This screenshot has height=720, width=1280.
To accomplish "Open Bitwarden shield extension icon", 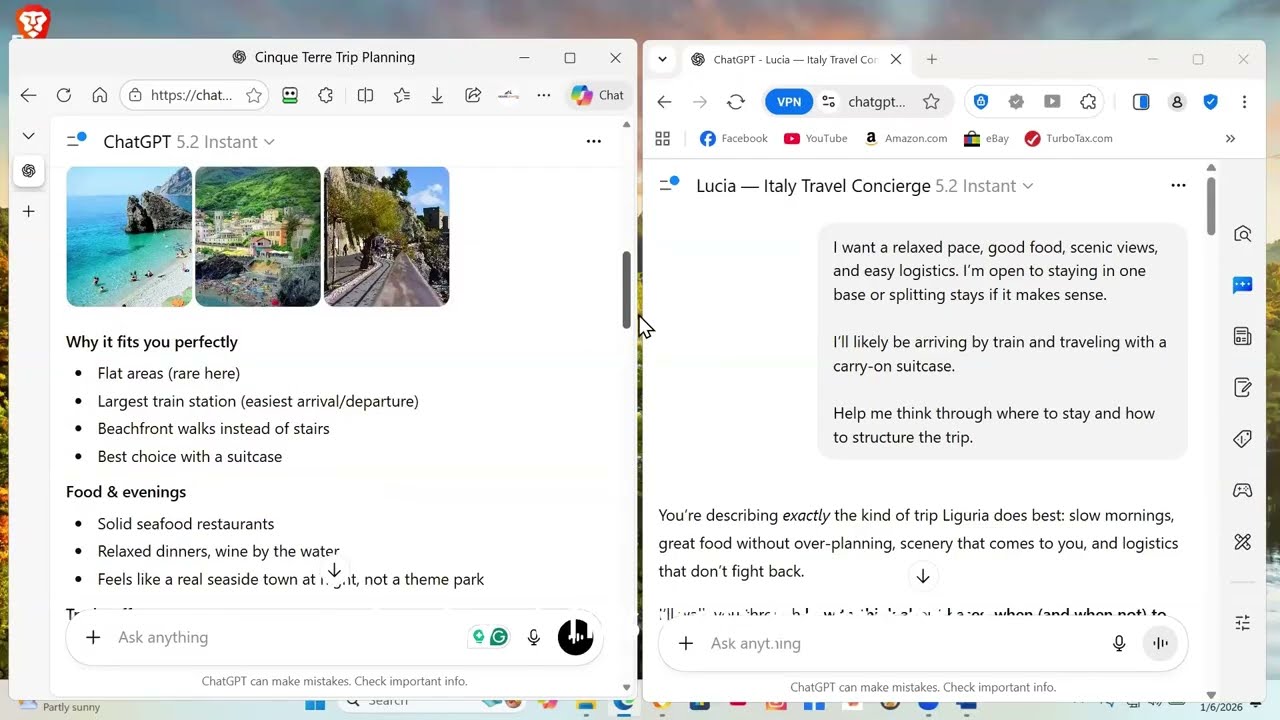I will [x=981, y=102].
